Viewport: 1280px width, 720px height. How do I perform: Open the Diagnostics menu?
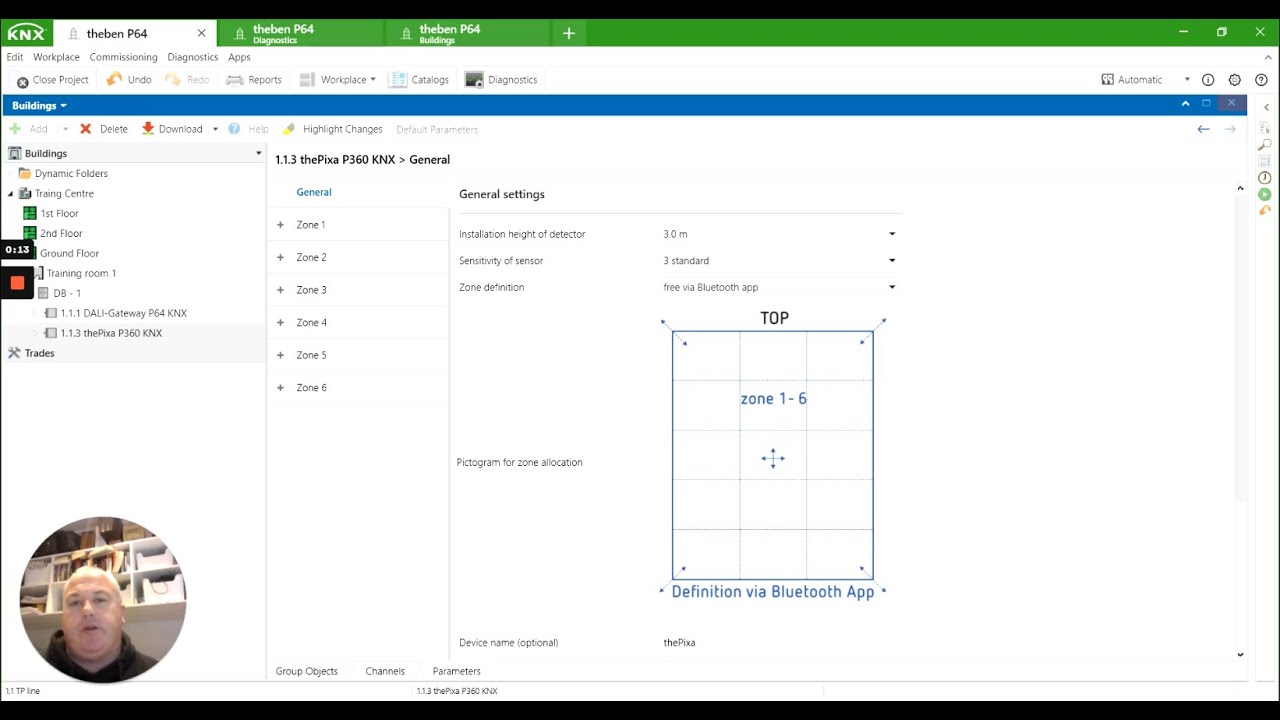[193, 57]
